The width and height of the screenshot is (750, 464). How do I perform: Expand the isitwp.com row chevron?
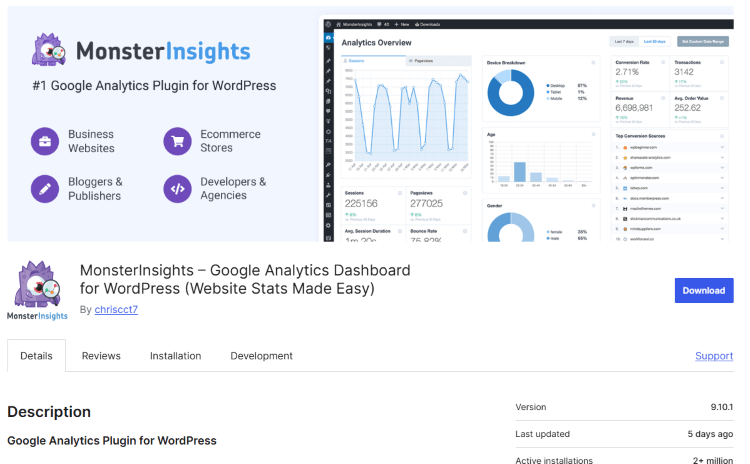pos(722,188)
